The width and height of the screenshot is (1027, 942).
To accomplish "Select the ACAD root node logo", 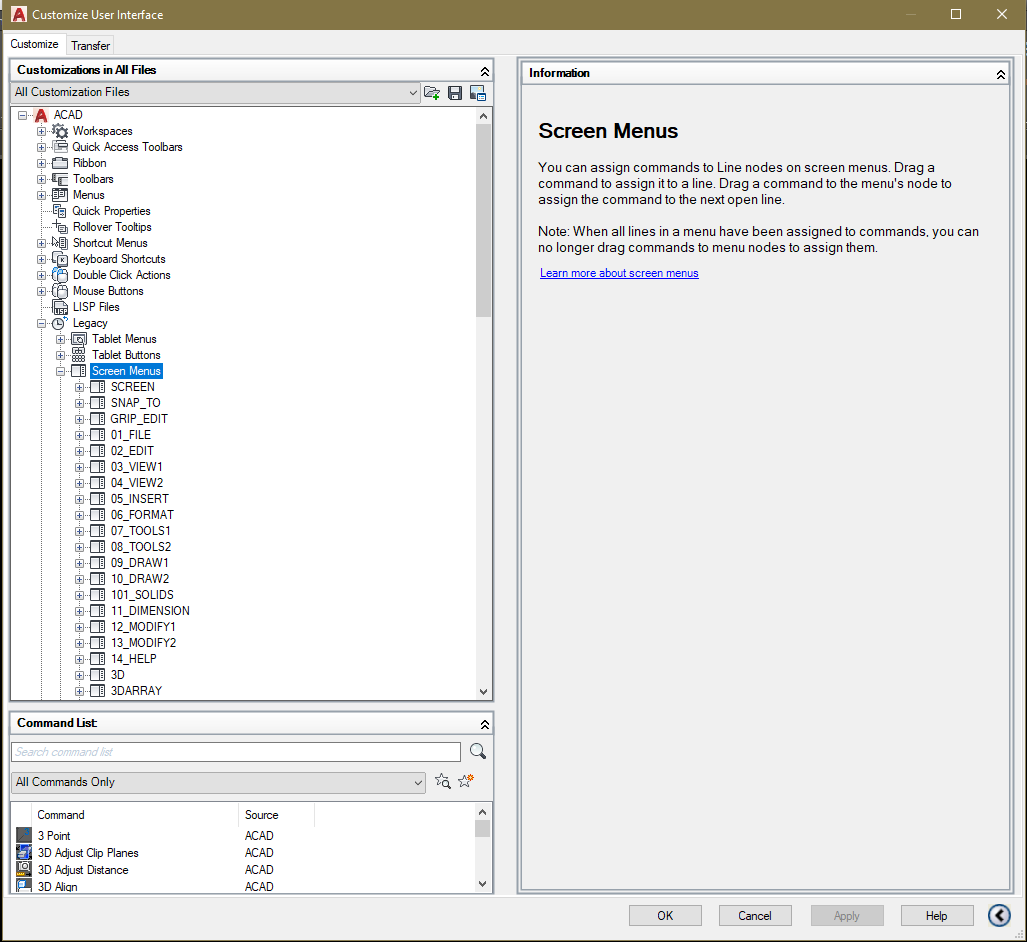I will click(41, 114).
